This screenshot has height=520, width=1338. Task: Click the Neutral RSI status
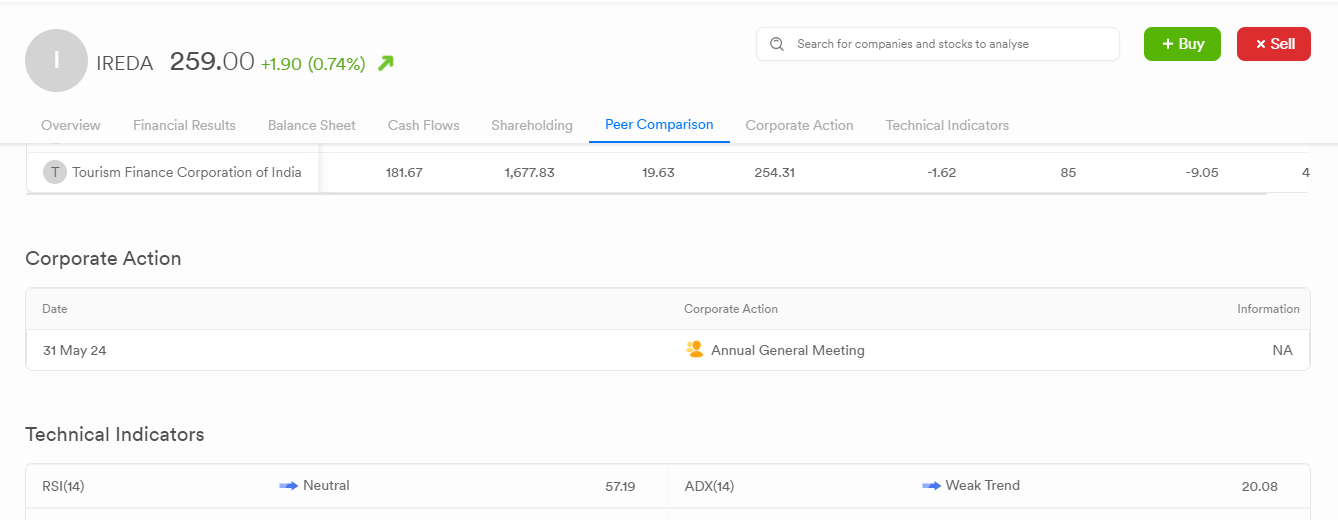(326, 485)
